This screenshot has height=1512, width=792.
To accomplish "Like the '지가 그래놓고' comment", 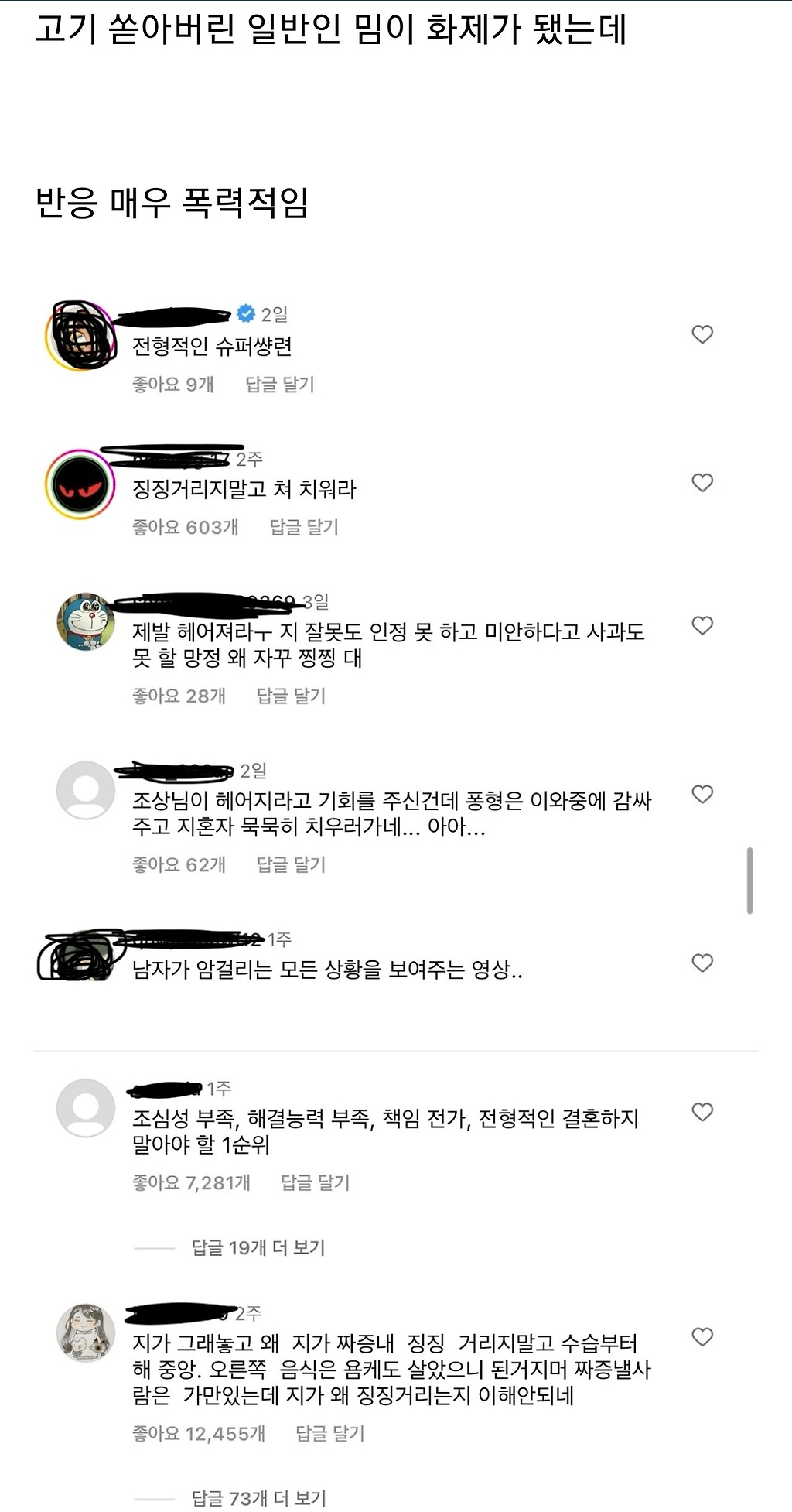I will point(702,1336).
